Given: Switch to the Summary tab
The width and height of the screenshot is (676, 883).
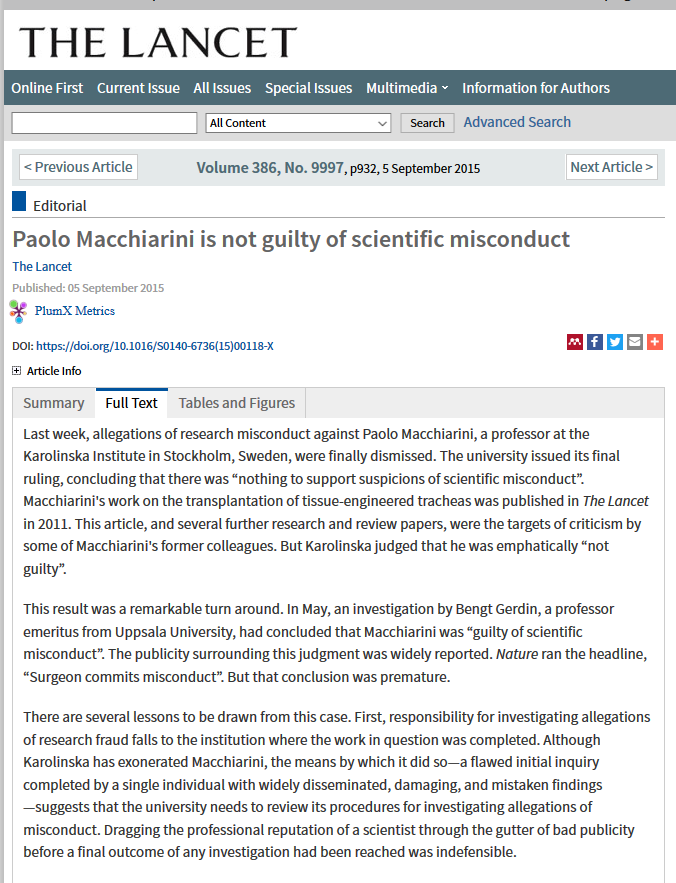Looking at the screenshot, I should pos(54,403).
